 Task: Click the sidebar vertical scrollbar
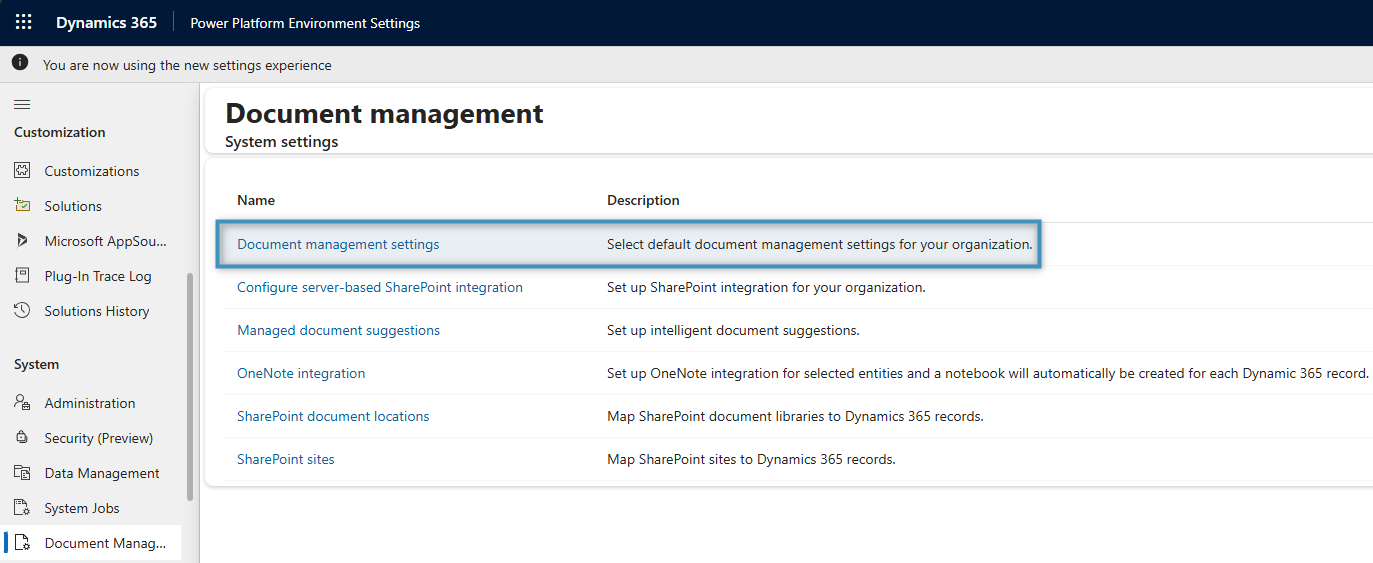190,385
